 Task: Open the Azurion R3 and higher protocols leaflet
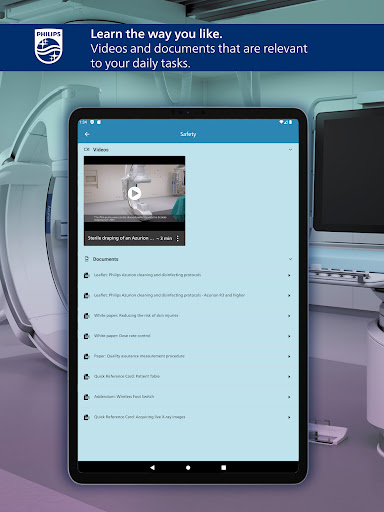pyautogui.click(x=188, y=295)
